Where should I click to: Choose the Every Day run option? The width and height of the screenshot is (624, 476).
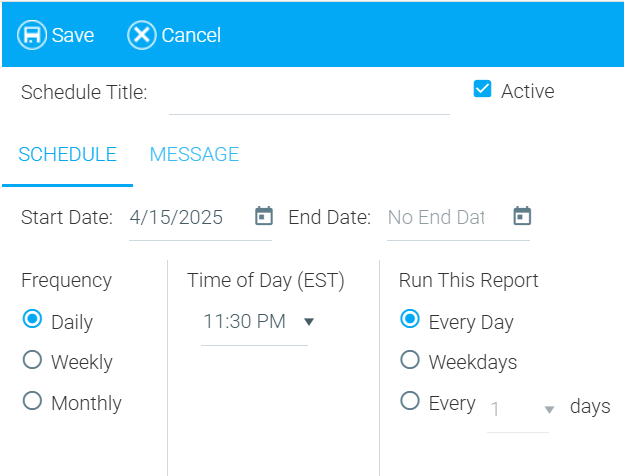coord(409,320)
